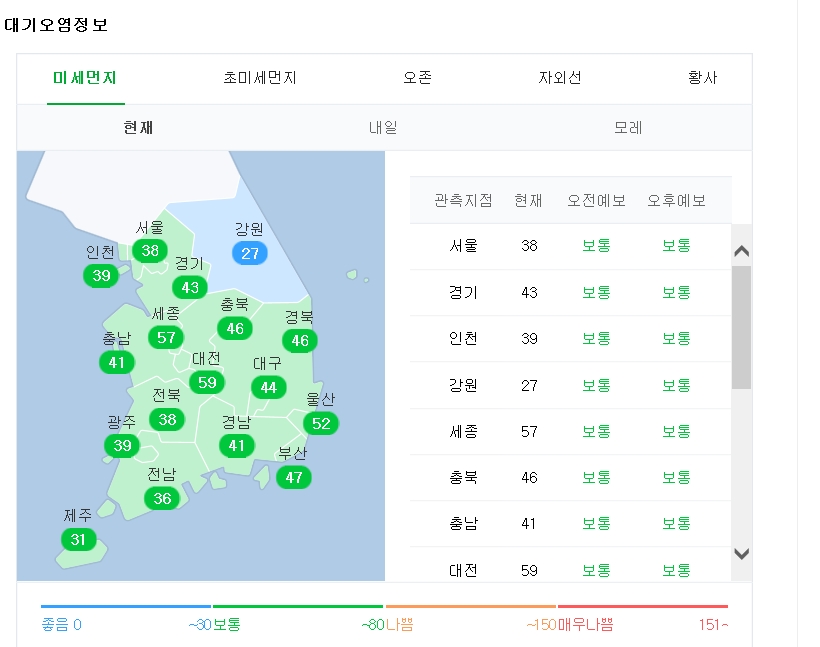Click the 전북 map marker showing 38

167,419
